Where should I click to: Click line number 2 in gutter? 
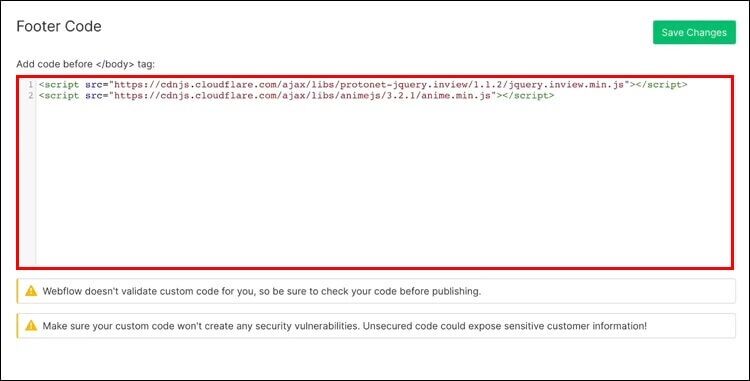pyautogui.click(x=31, y=96)
